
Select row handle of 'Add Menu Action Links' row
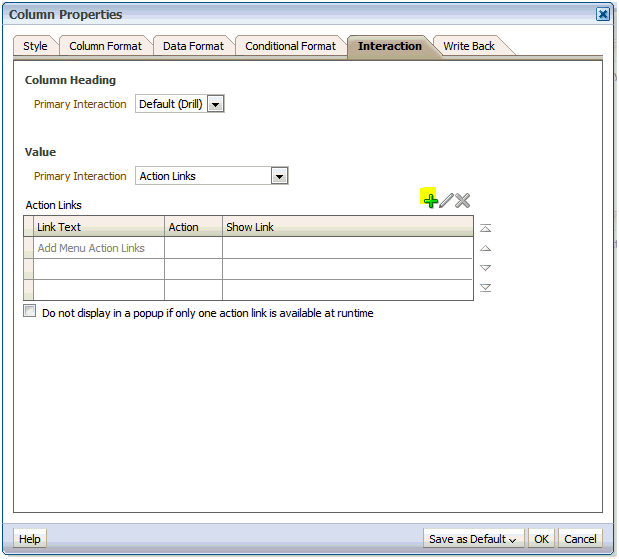[x=28, y=248]
